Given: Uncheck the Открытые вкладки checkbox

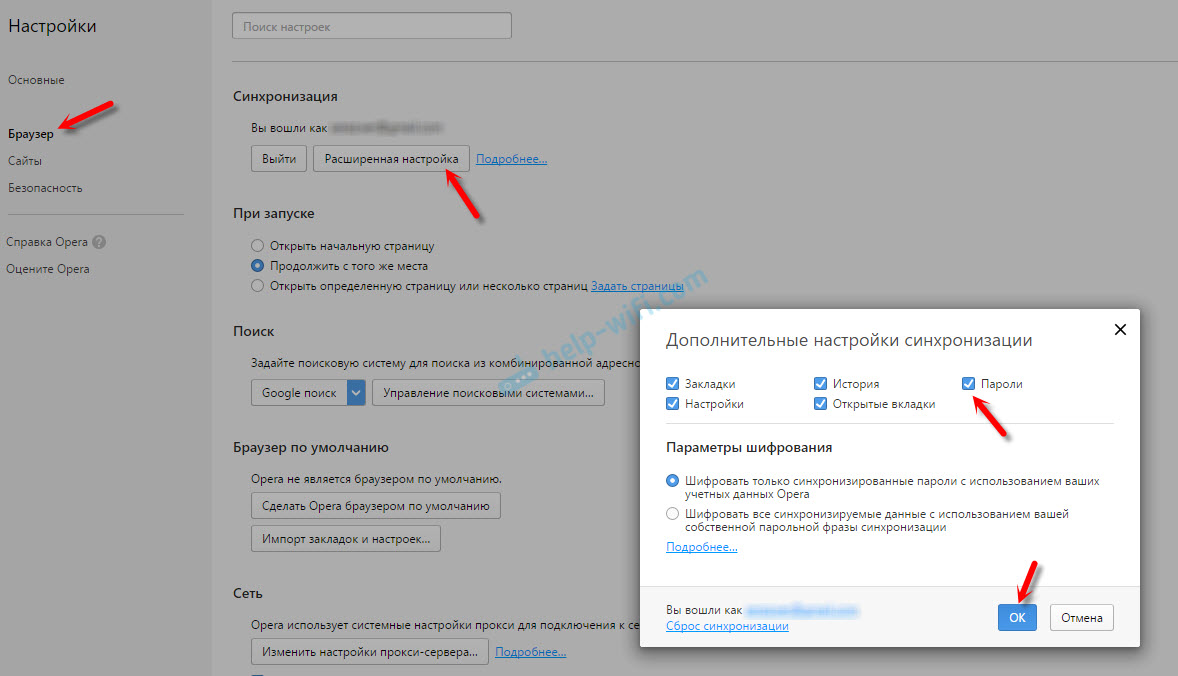Looking at the screenshot, I should [821, 404].
